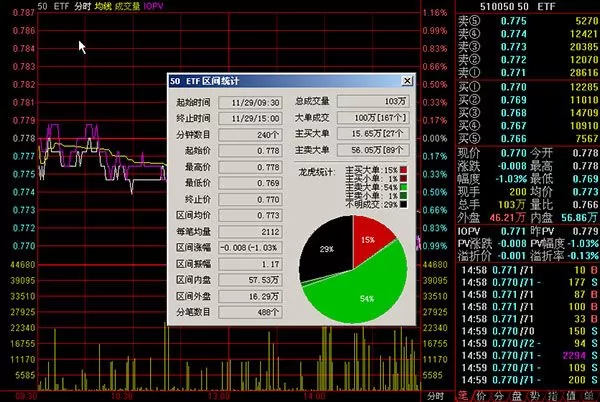Select the 指 tab
Screen dimensions: 600x402
coord(553,396)
